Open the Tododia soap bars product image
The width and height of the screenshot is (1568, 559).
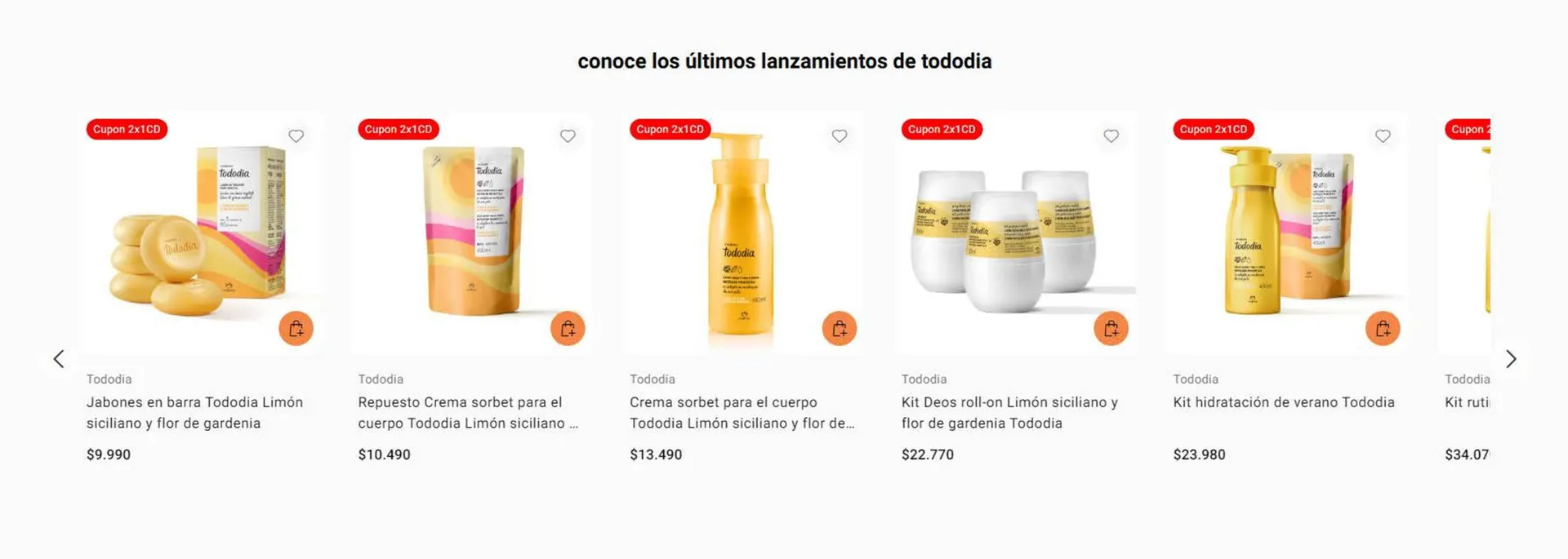[x=201, y=233]
